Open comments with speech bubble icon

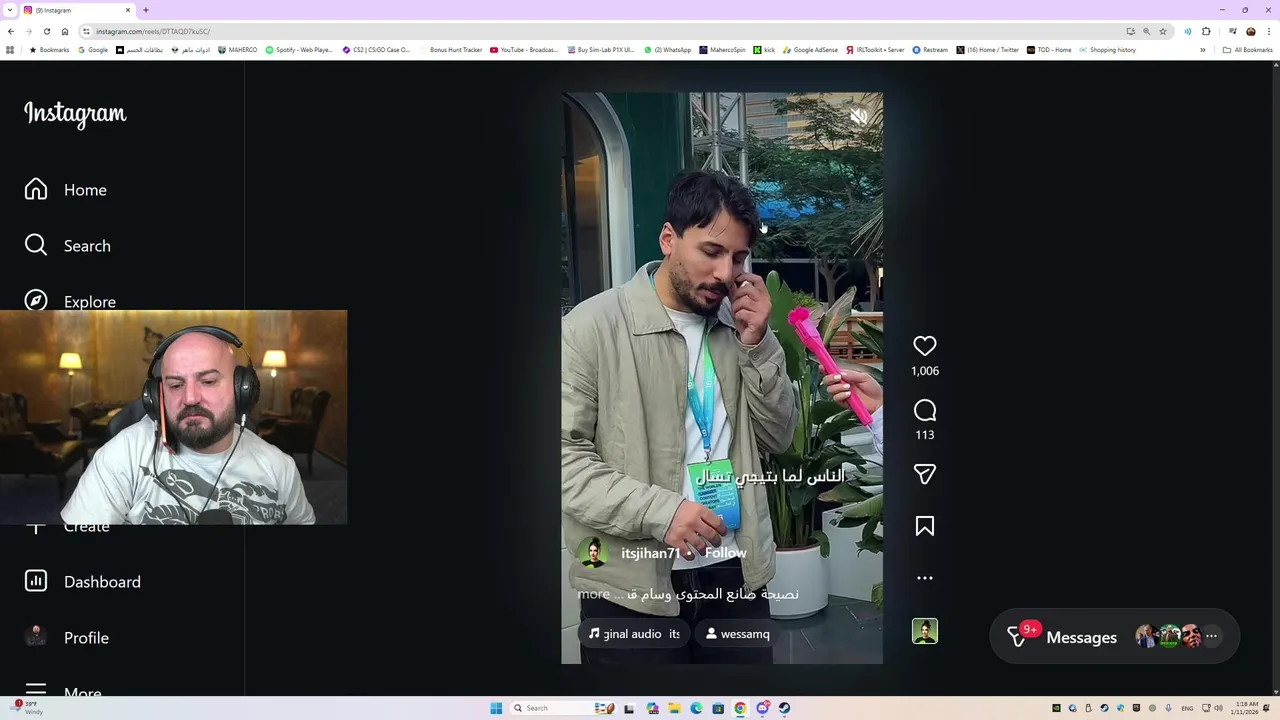coord(925,411)
